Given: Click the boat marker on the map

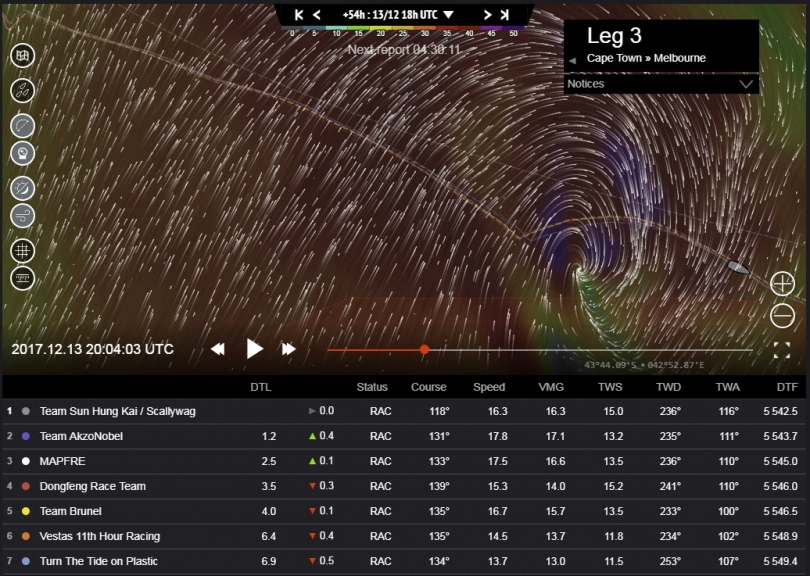Looking at the screenshot, I should (738, 267).
